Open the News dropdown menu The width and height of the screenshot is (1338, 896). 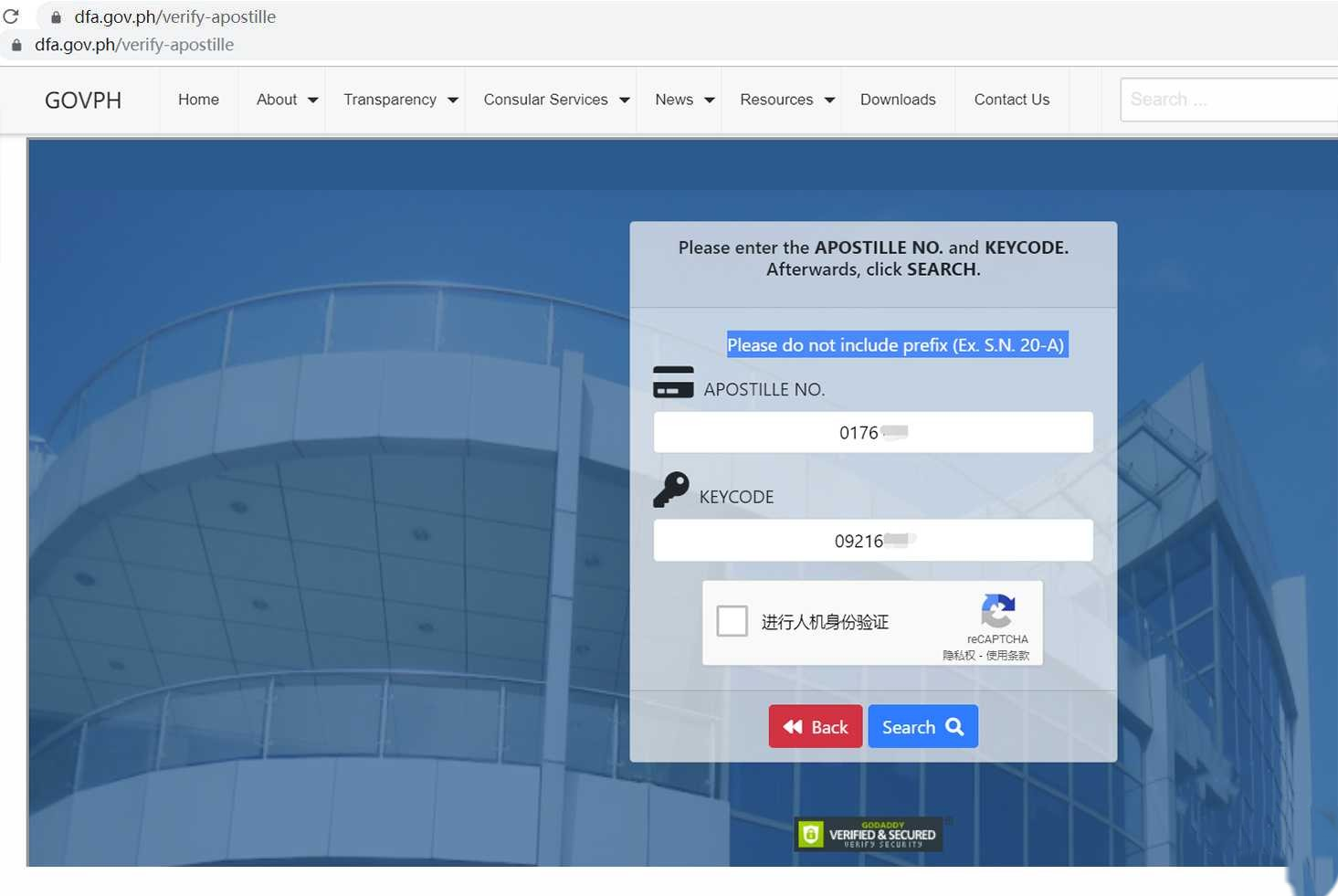684,100
